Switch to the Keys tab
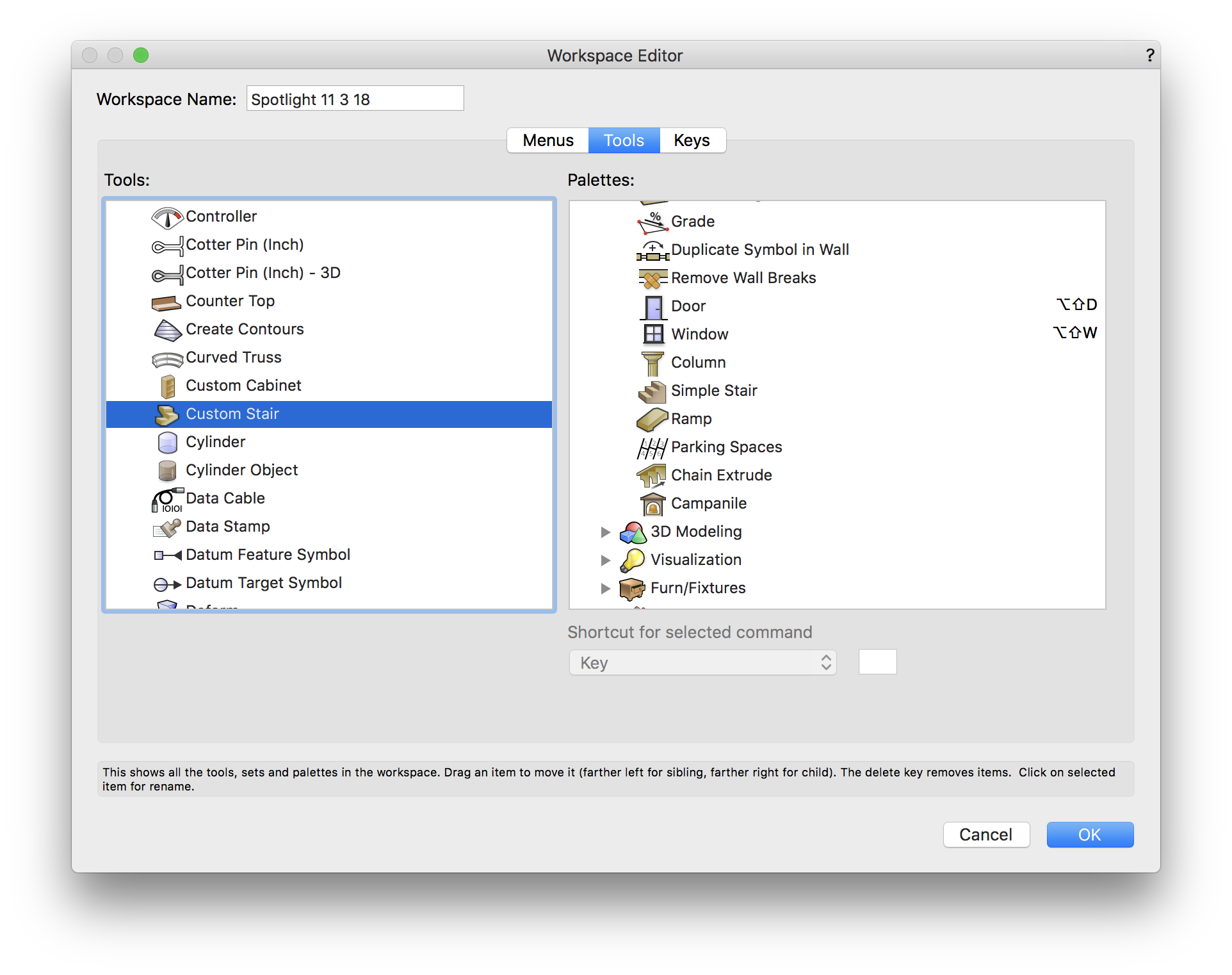The image size is (1232, 975). point(692,140)
